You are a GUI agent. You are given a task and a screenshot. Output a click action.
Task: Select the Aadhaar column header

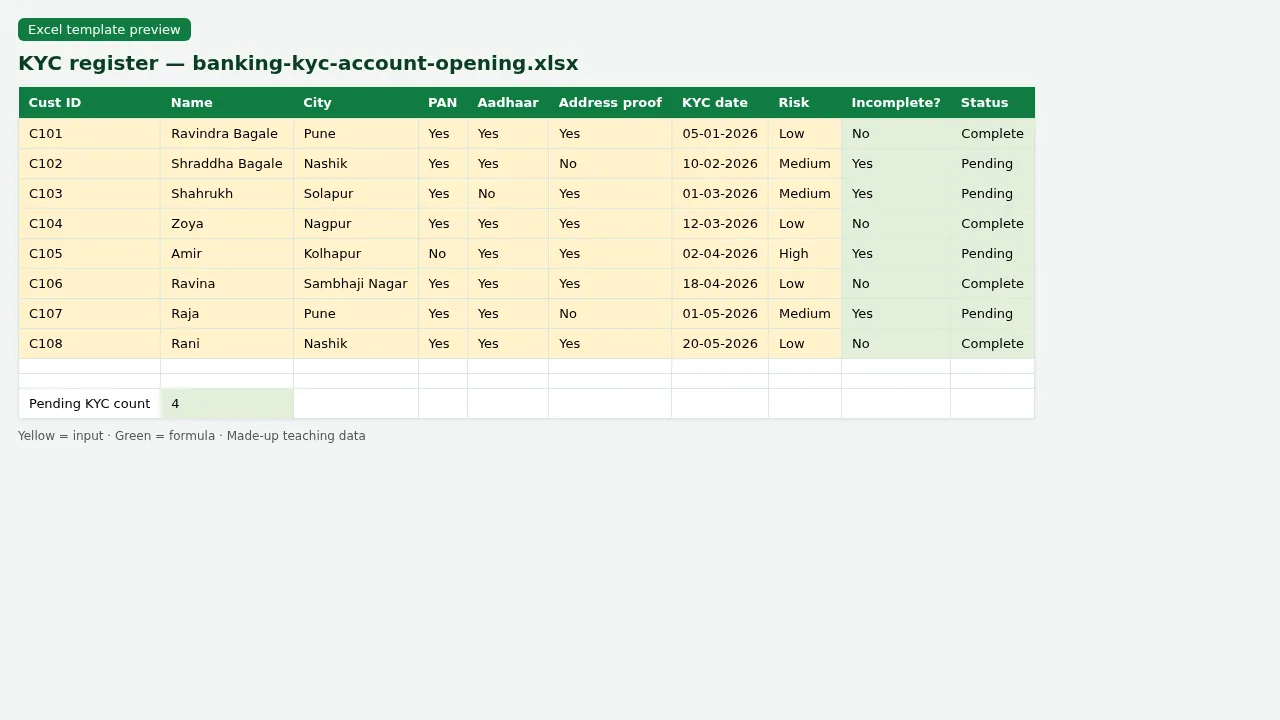[x=508, y=103]
